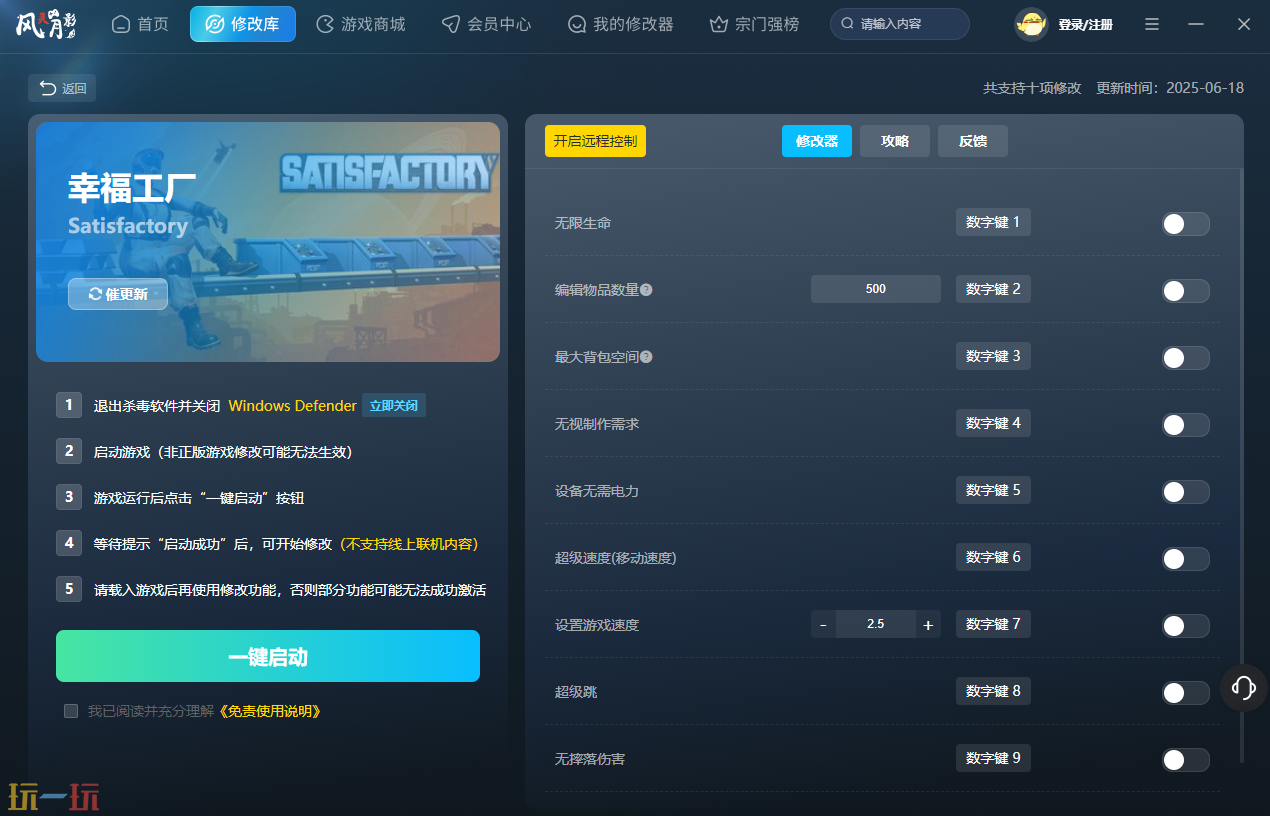Toggle 无摔落伤害 switch
Screen dimensions: 1270x816
tap(1185, 760)
